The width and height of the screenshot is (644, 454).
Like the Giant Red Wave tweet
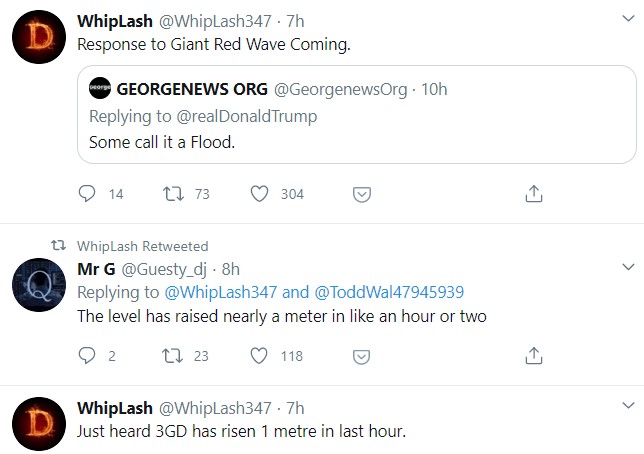point(260,194)
